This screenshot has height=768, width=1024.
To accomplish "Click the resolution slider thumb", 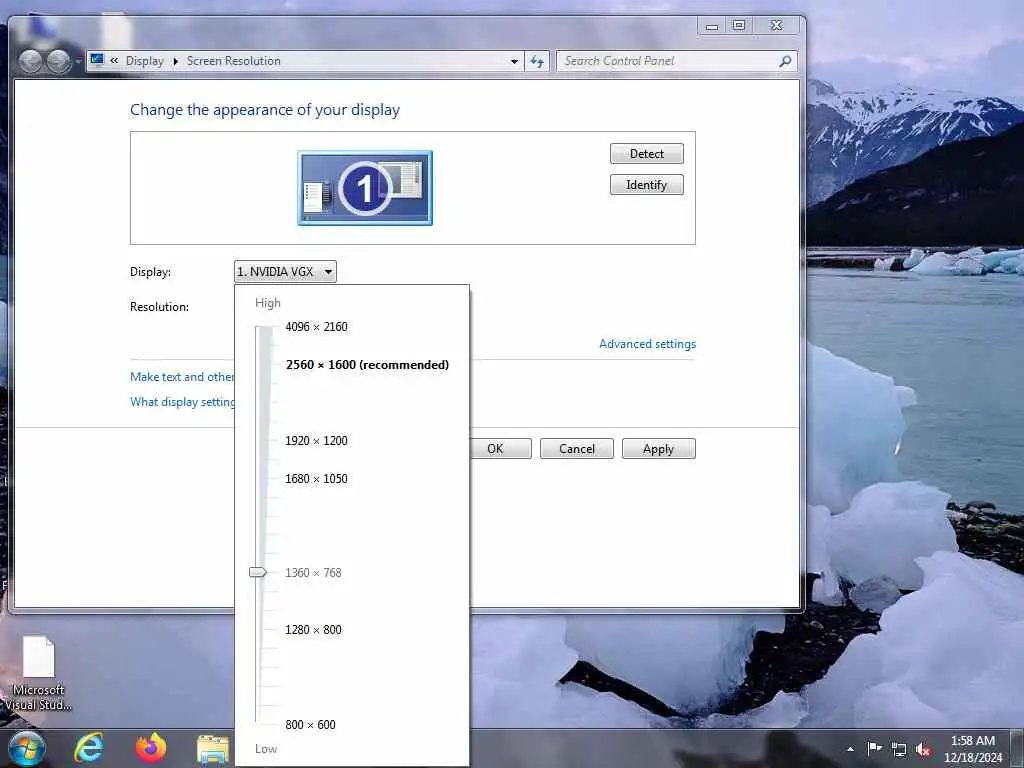I will click(258, 572).
